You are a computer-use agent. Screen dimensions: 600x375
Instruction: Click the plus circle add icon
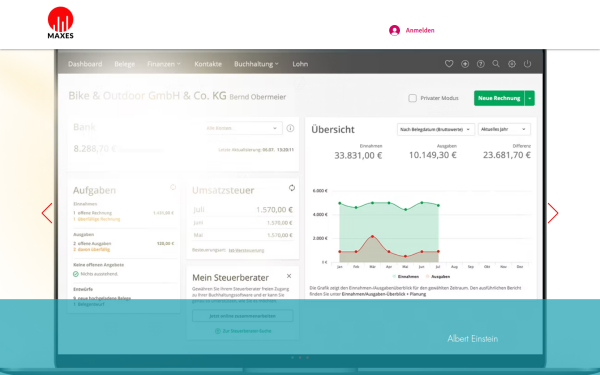click(x=465, y=64)
